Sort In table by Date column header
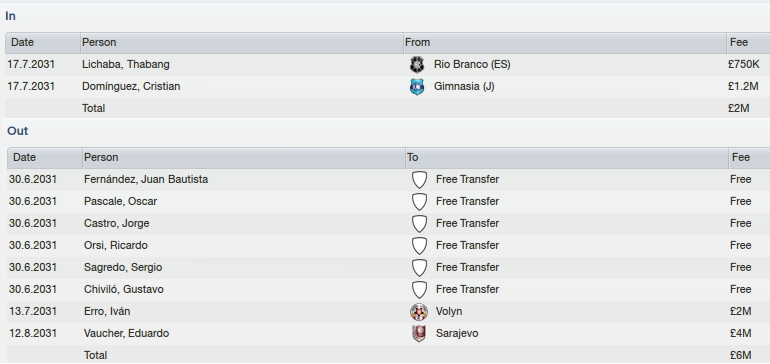This screenshot has height=364, width=770. (x=43, y=43)
